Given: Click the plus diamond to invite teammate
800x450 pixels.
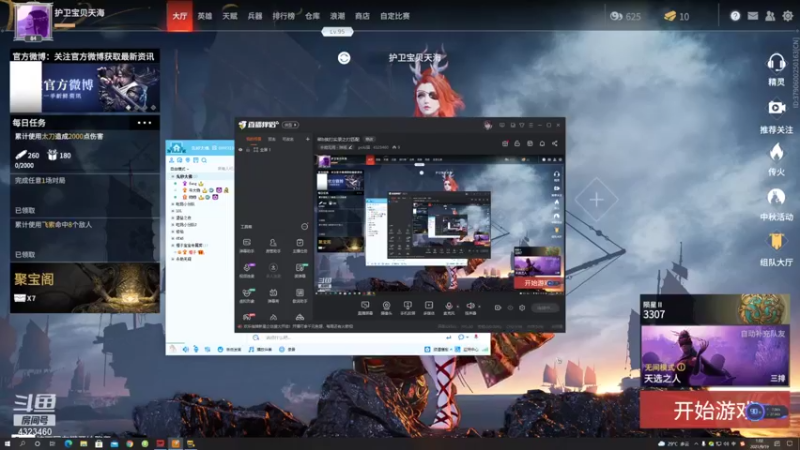Looking at the screenshot, I should pos(596,199).
